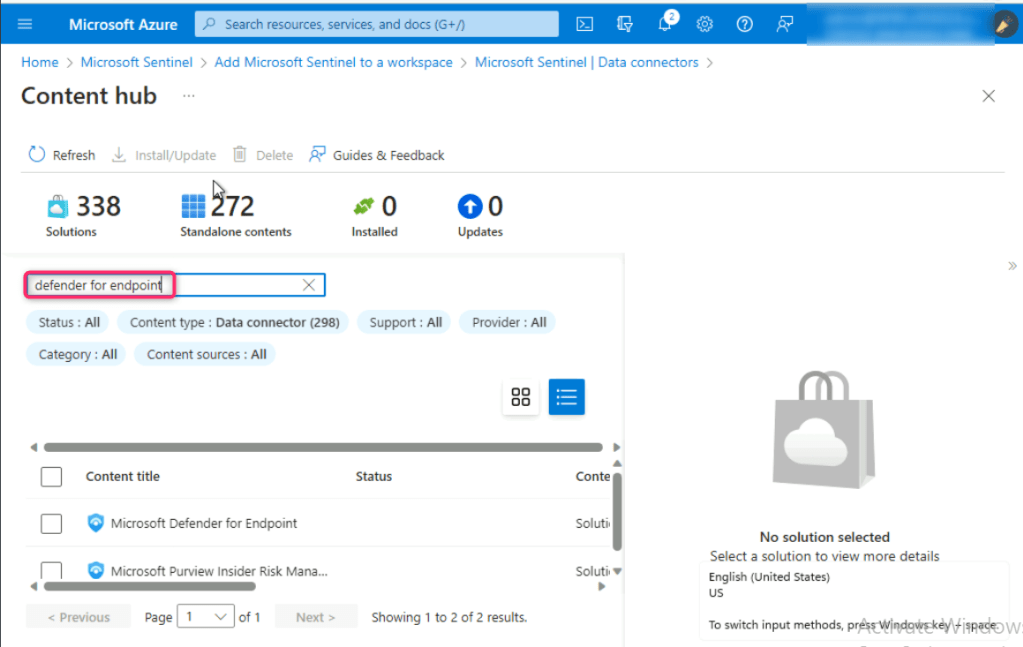Open the notifications bell
Image resolution: width=1023 pixels, height=647 pixels.
pos(665,24)
